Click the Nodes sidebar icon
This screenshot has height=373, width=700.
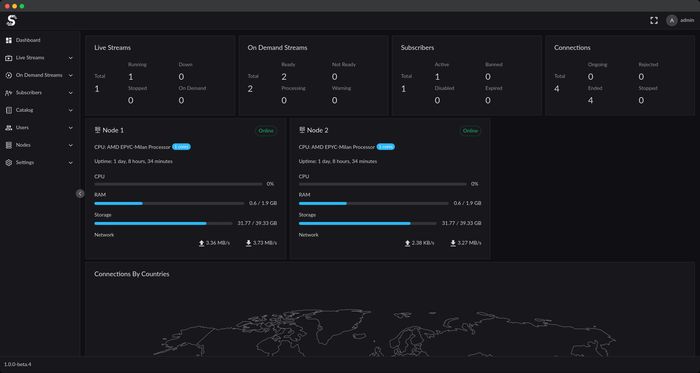tap(8, 145)
